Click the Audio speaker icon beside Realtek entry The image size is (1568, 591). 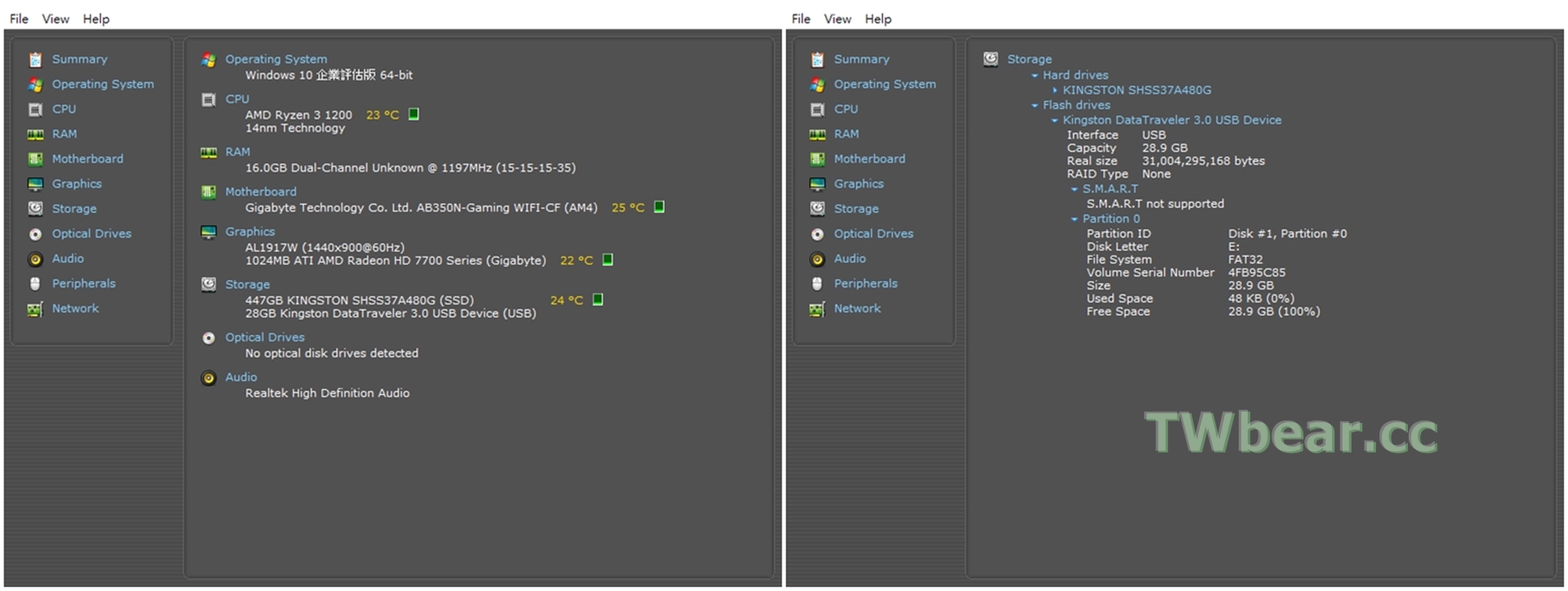[x=208, y=378]
